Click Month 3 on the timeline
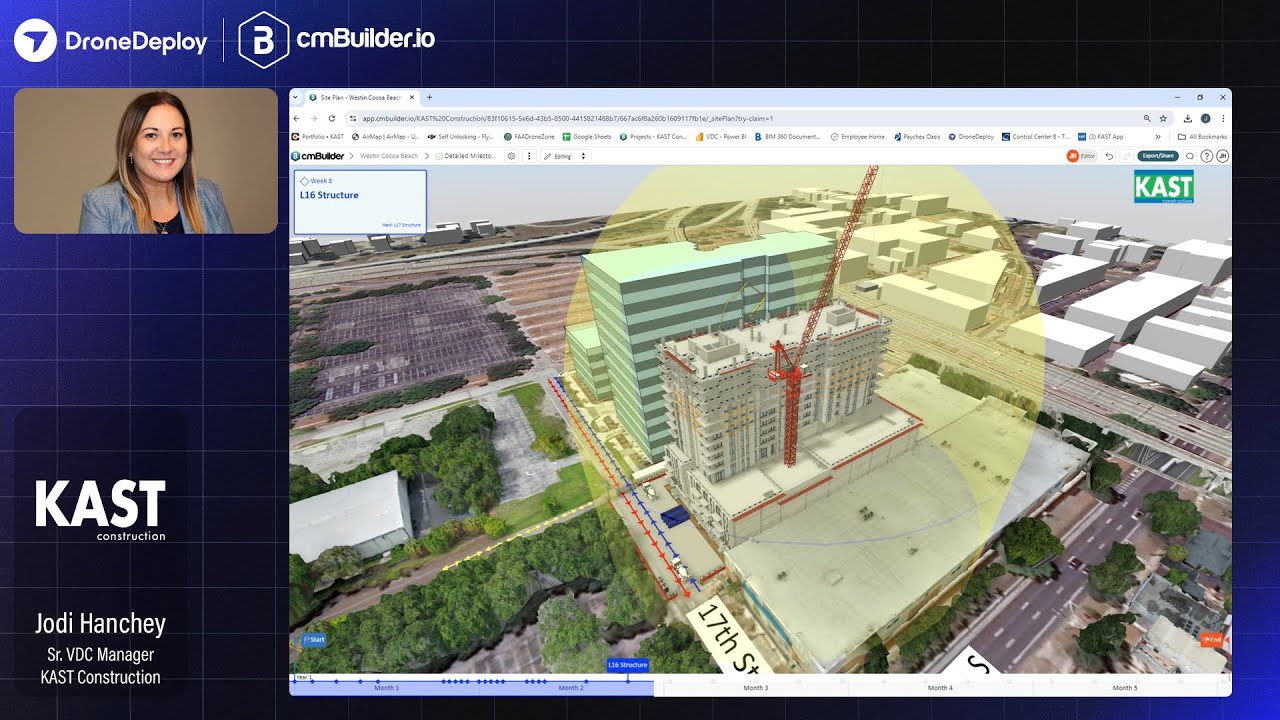 756,688
